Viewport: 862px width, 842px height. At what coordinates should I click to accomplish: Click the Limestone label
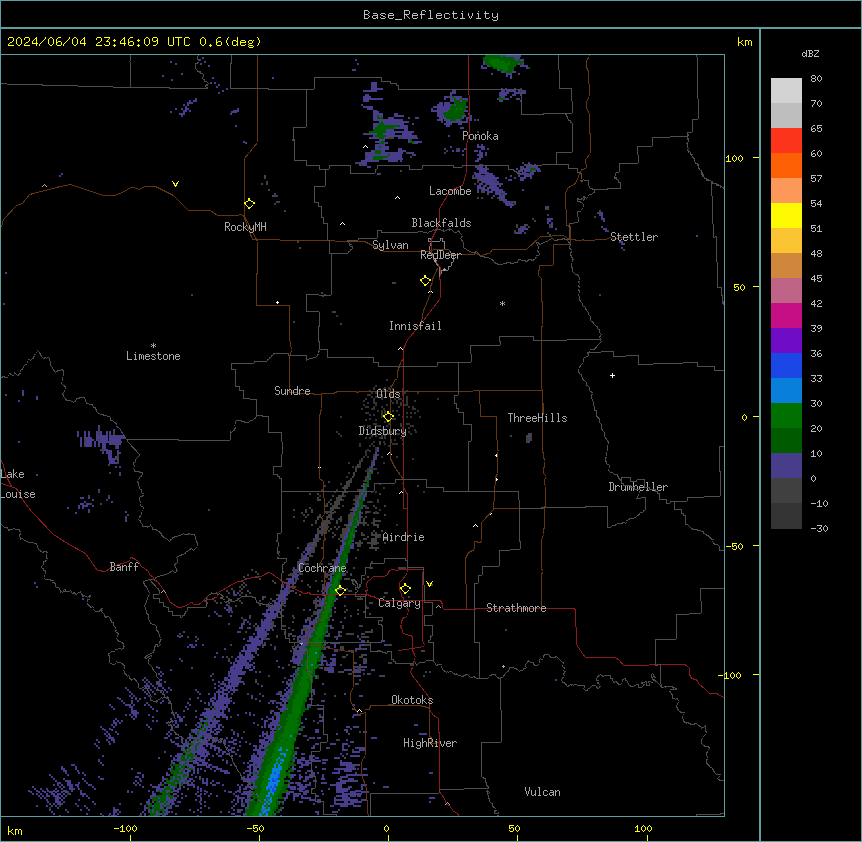tap(153, 356)
